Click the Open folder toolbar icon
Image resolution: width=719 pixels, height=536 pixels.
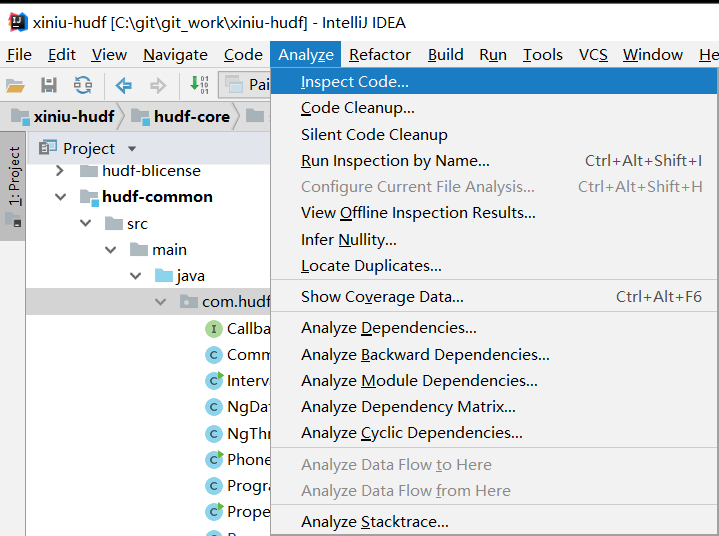15,86
